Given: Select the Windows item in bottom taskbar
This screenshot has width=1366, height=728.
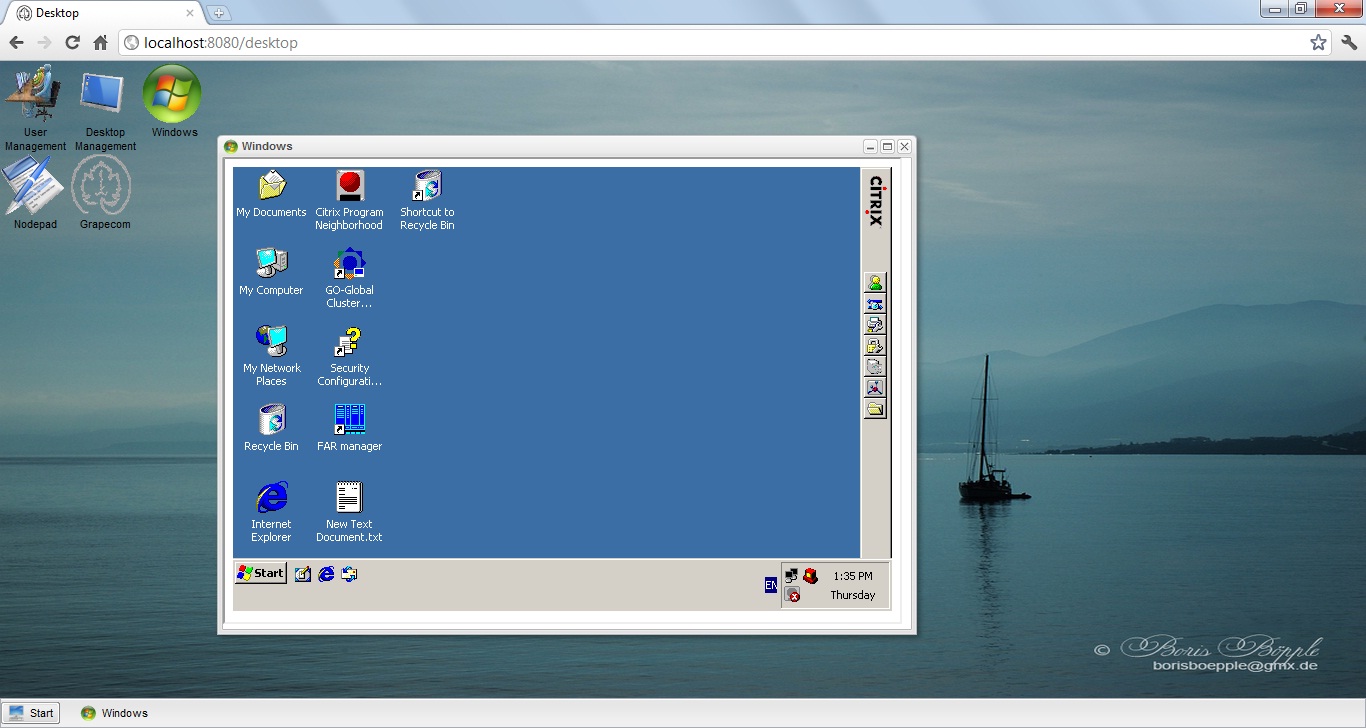Looking at the screenshot, I should pyautogui.click(x=115, y=713).
